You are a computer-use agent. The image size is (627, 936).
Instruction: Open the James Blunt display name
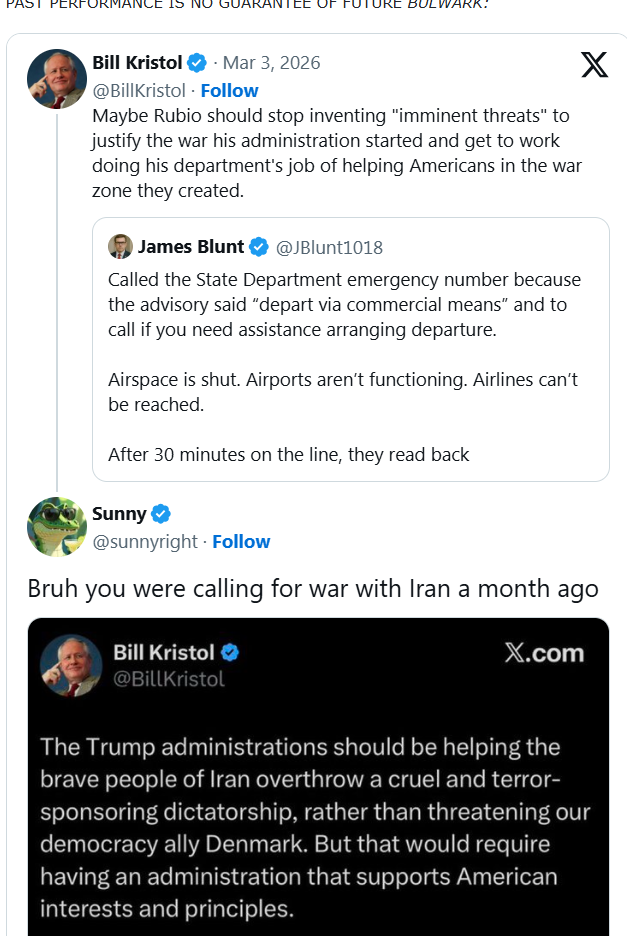(x=191, y=246)
